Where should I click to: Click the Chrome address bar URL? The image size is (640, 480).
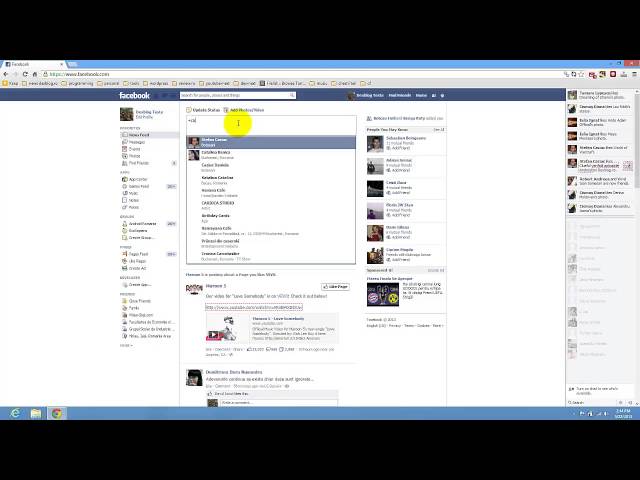click(80, 74)
